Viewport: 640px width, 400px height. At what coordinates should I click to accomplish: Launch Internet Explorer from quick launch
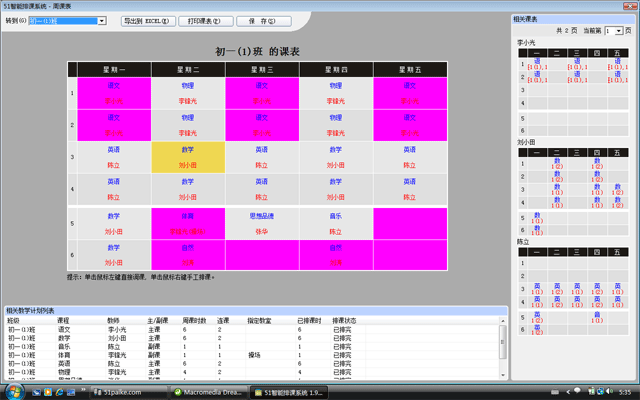(59, 392)
